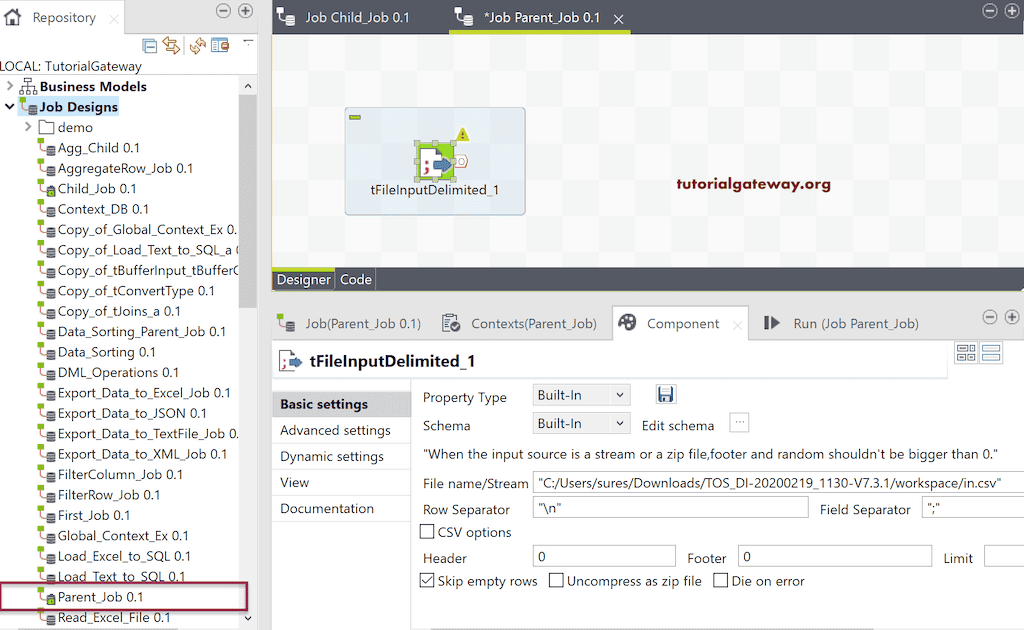
Task: Collapse all items using the Repository toolbar icon
Action: tap(150, 46)
